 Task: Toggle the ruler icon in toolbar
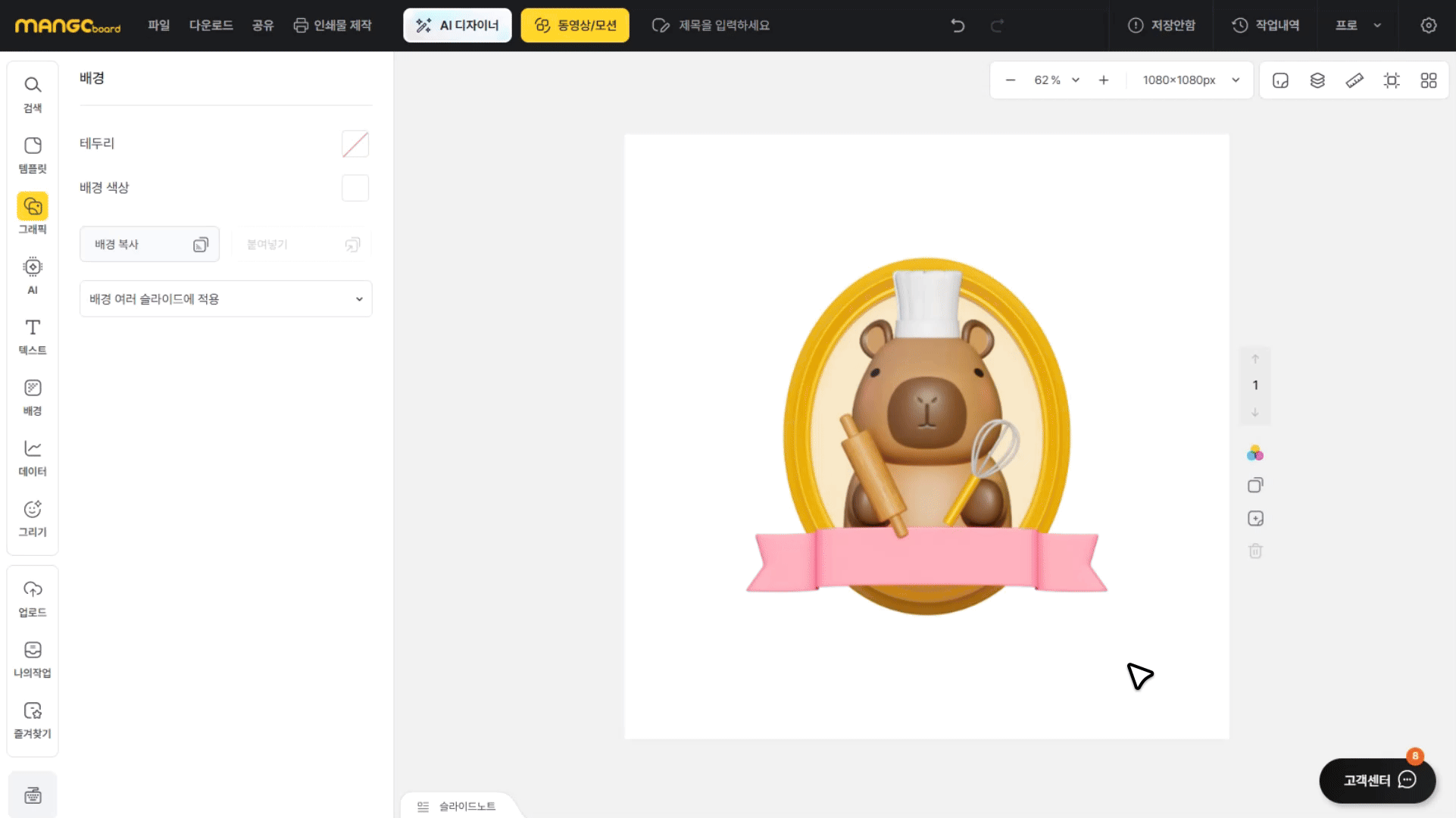tap(1354, 80)
